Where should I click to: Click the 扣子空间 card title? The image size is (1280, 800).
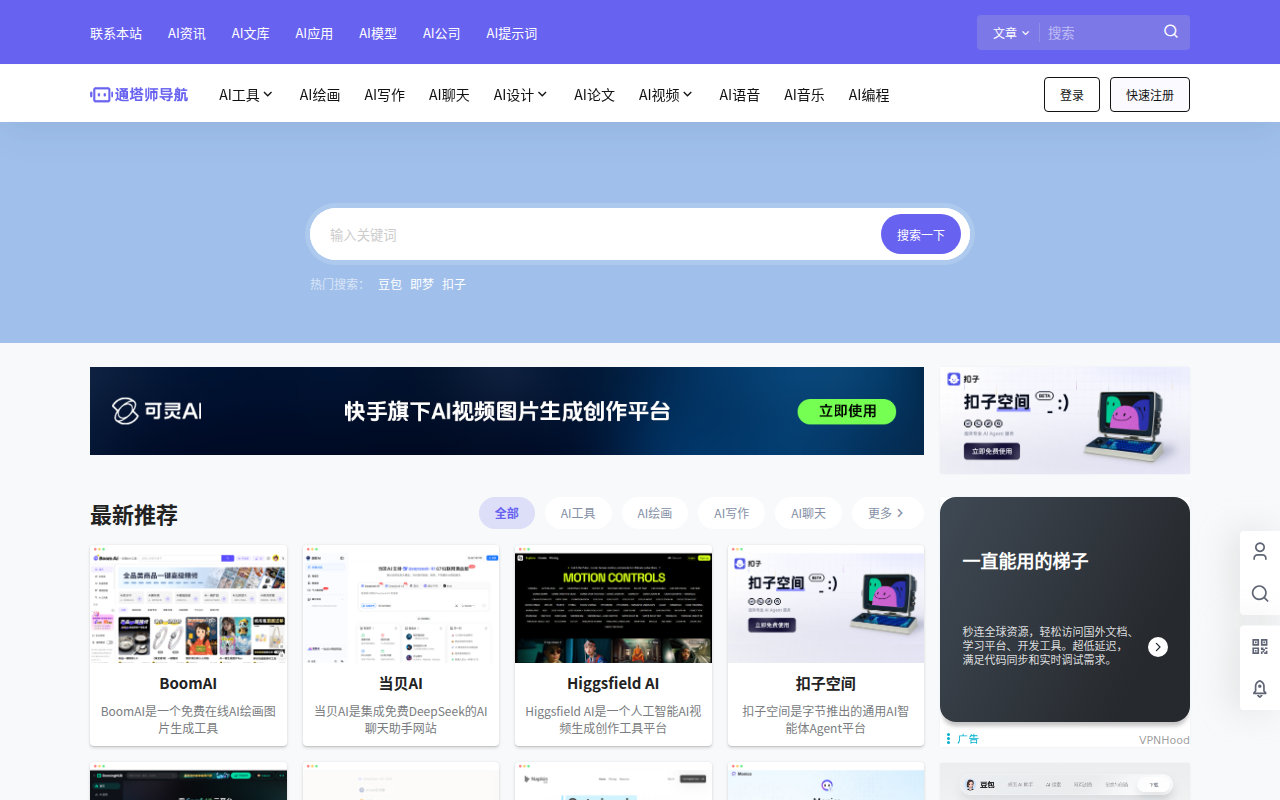[x=826, y=684]
